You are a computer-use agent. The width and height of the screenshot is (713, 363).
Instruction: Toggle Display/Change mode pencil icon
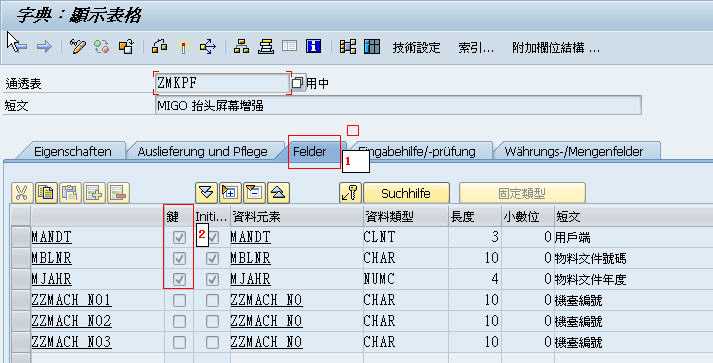tap(78, 46)
